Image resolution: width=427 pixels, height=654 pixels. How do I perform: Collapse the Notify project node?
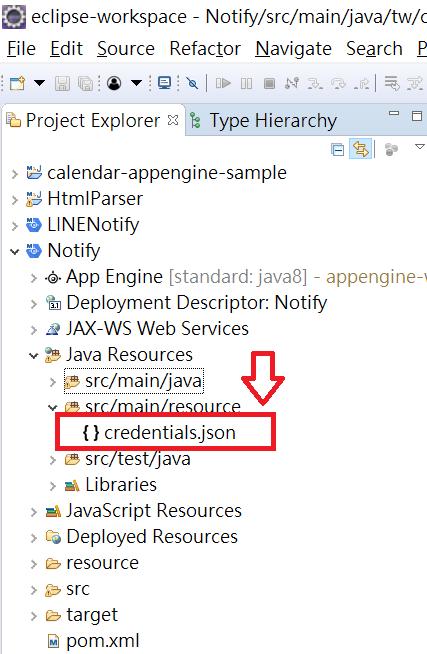pyautogui.click(x=15, y=252)
